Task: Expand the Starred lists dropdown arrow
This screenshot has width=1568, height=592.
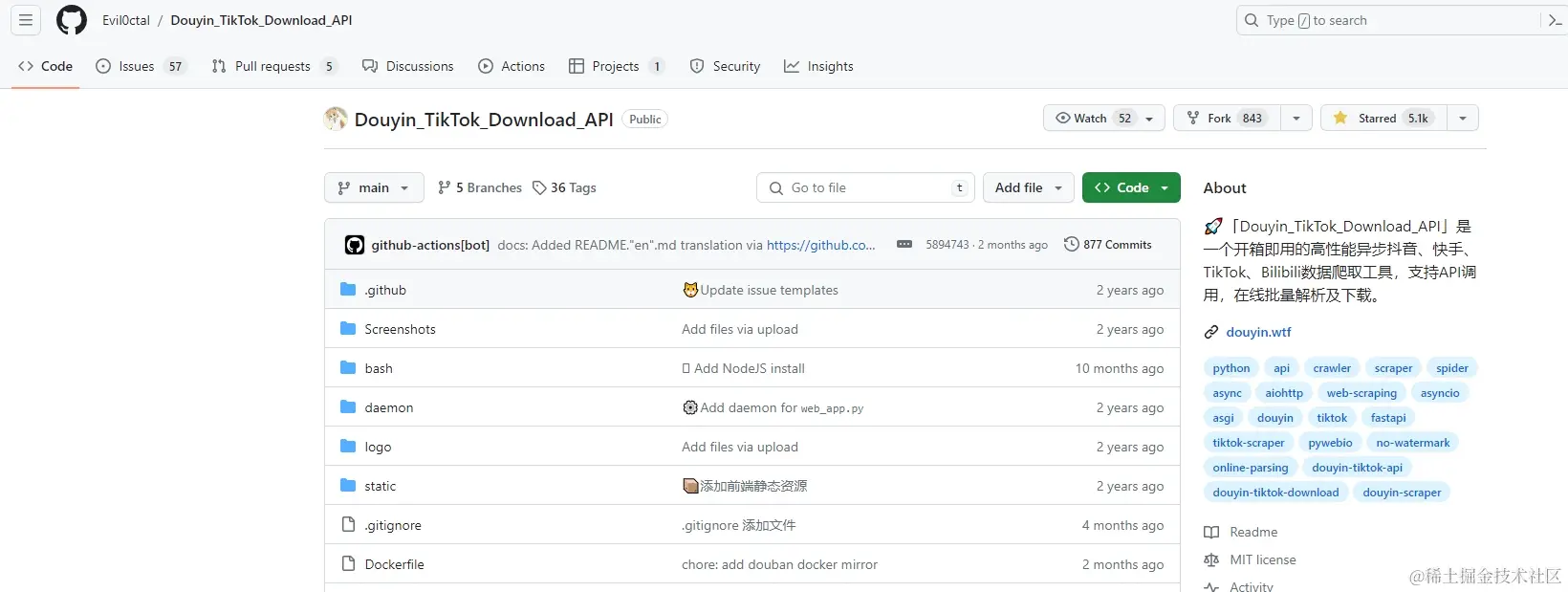Action: (1463, 118)
